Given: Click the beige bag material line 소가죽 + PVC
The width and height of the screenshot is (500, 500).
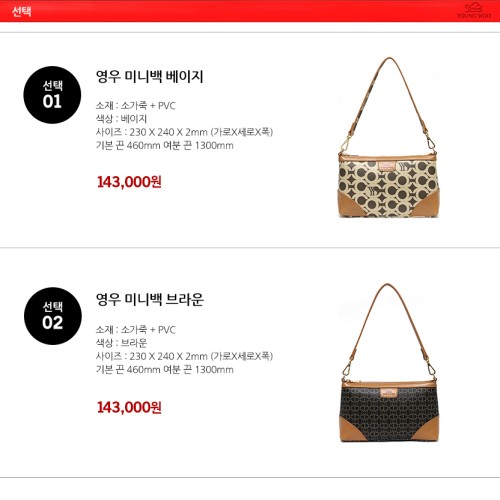Looking at the screenshot, I should (136, 106).
